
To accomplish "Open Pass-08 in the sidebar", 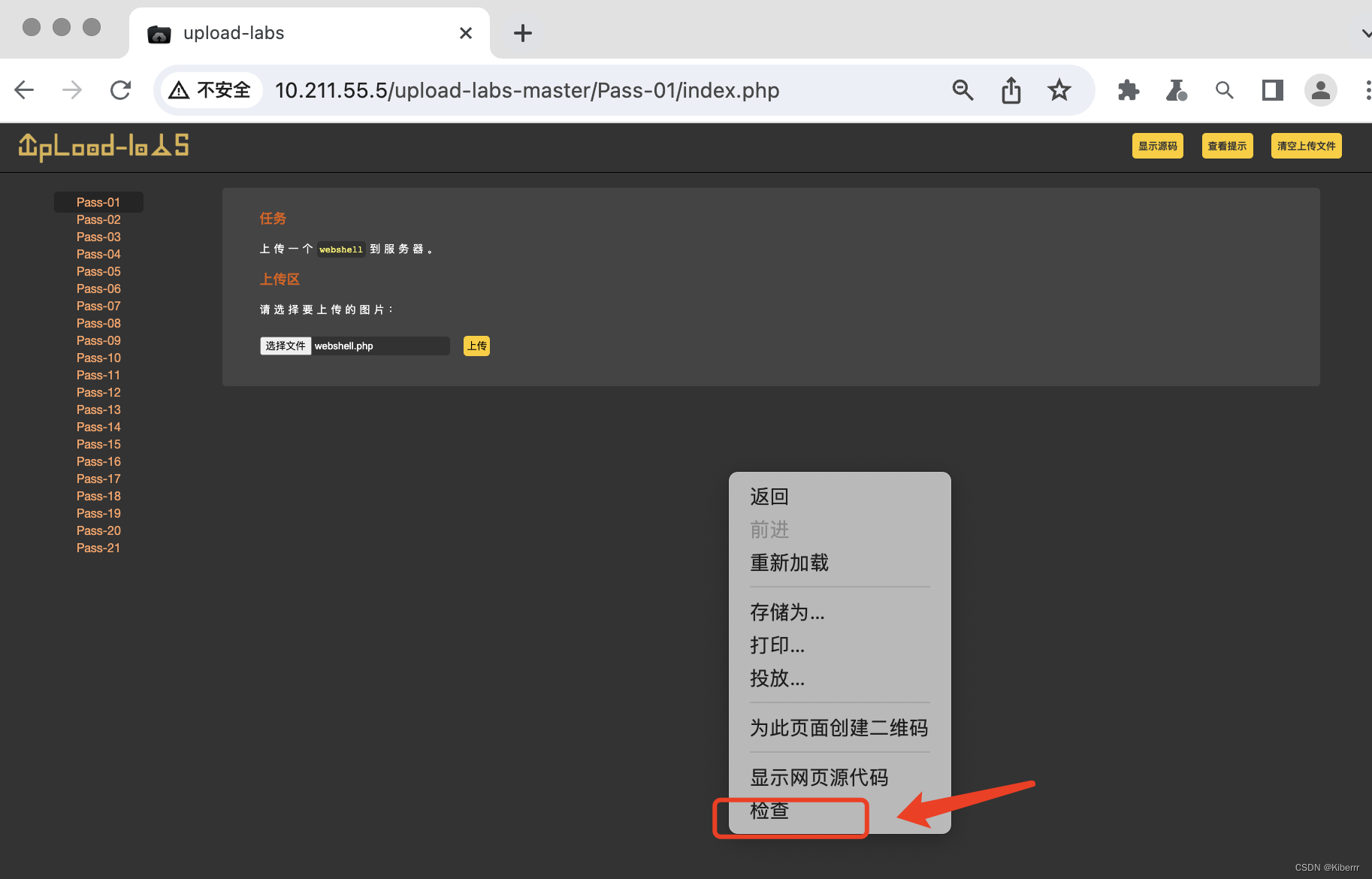I will (x=98, y=323).
